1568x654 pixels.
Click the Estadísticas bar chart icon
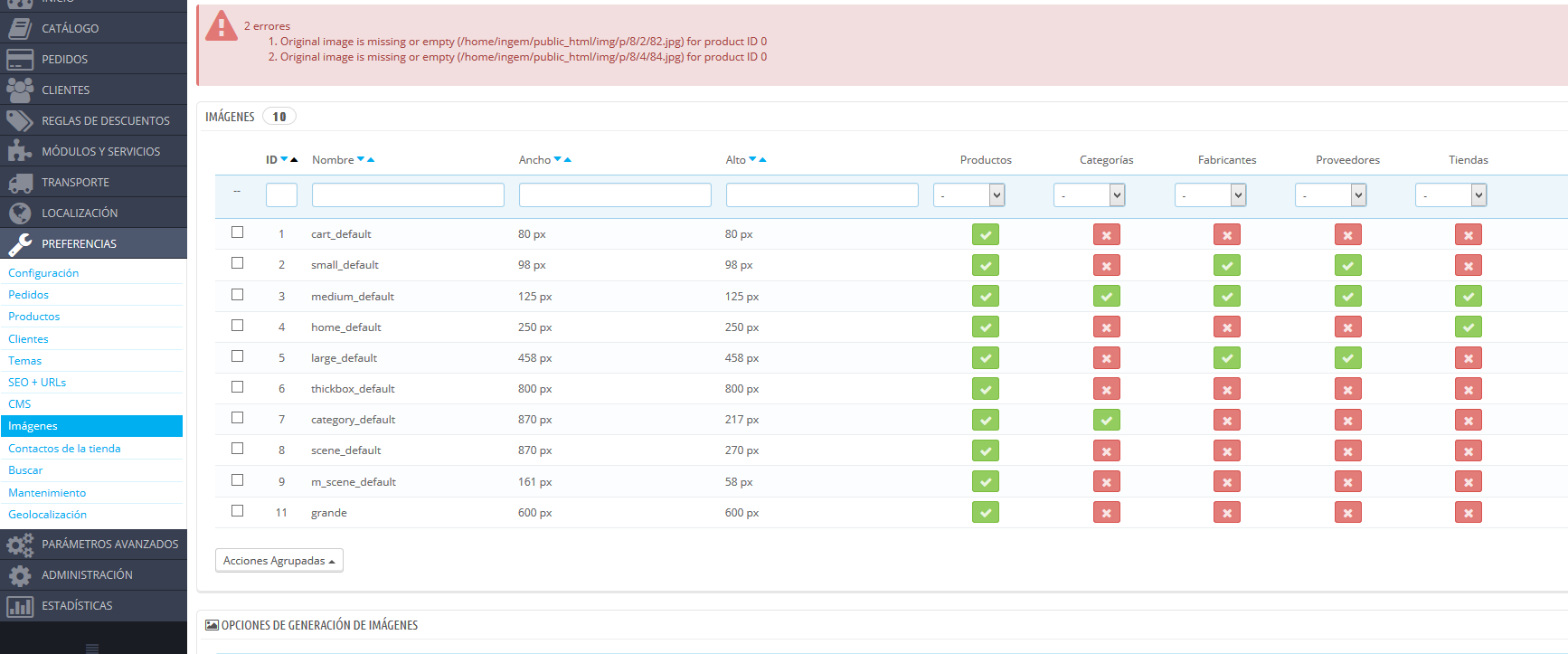click(x=20, y=605)
